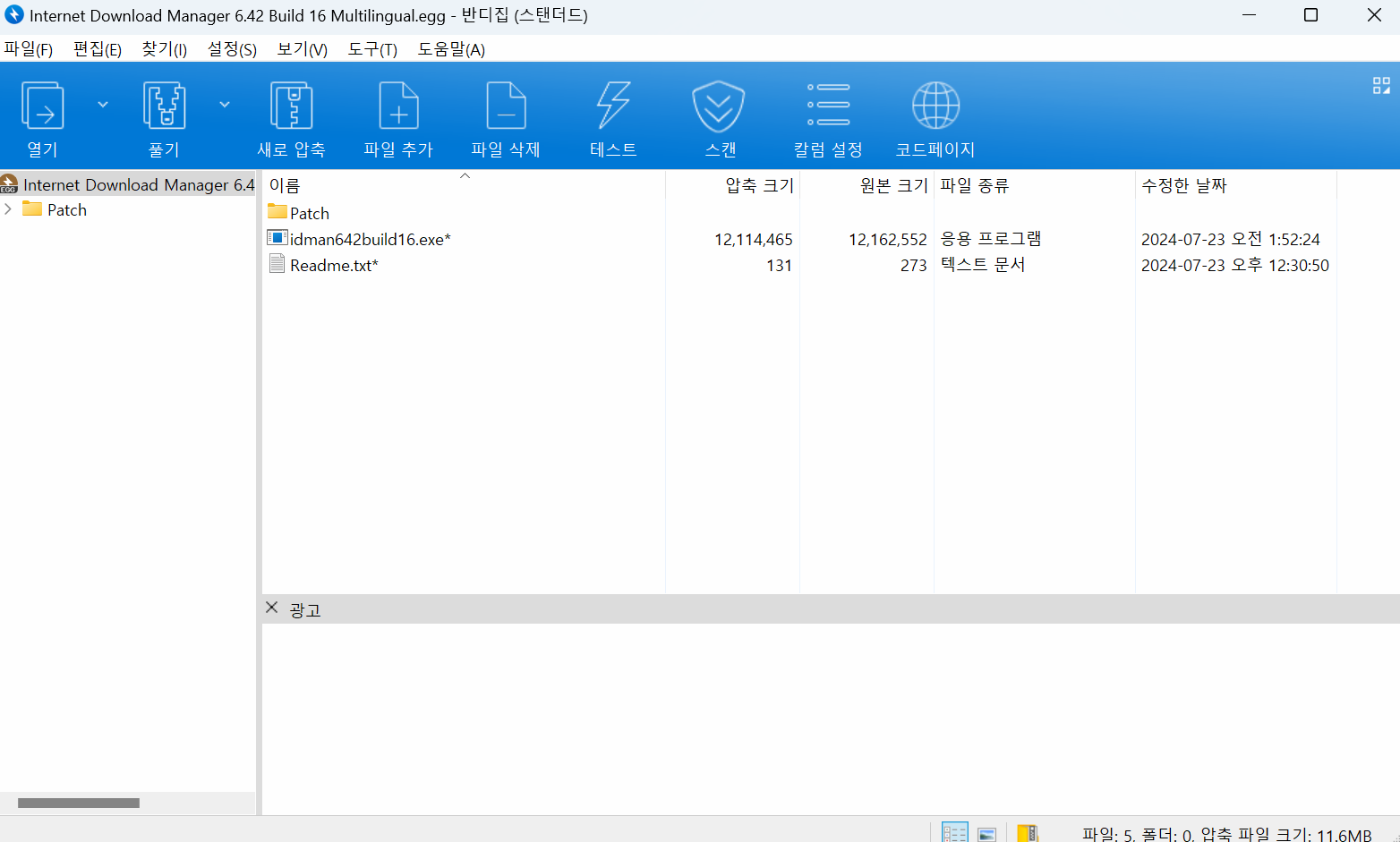Click the 파일 추가 (Add file) icon

[x=398, y=106]
